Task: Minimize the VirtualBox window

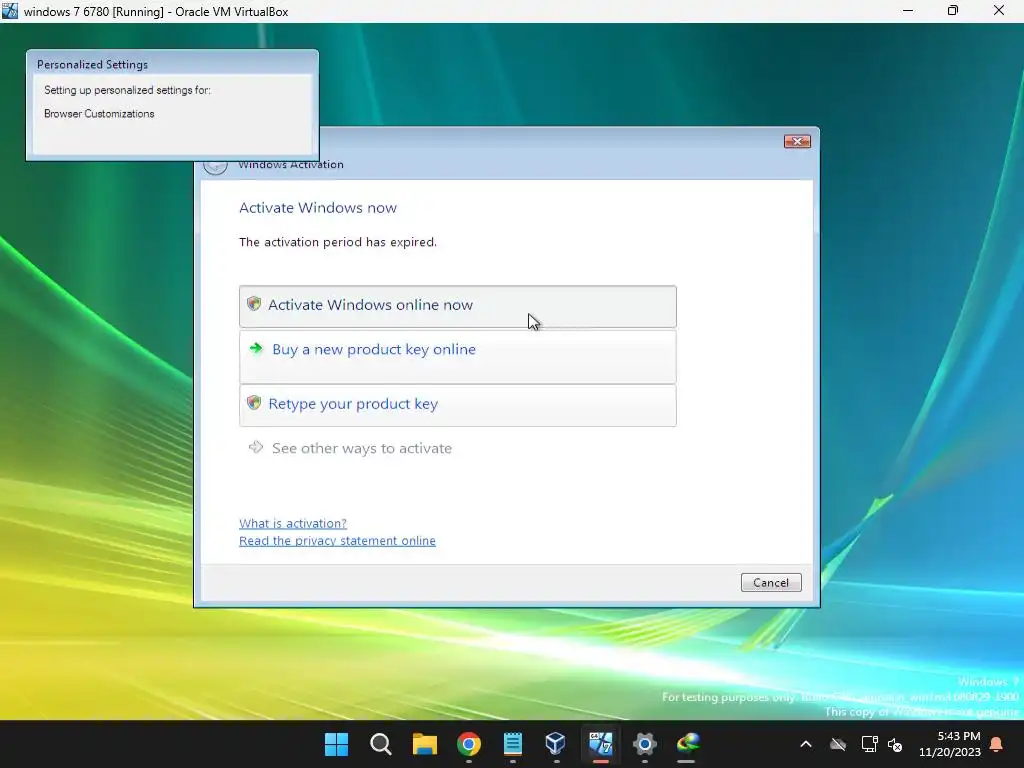Action: pyautogui.click(x=908, y=11)
